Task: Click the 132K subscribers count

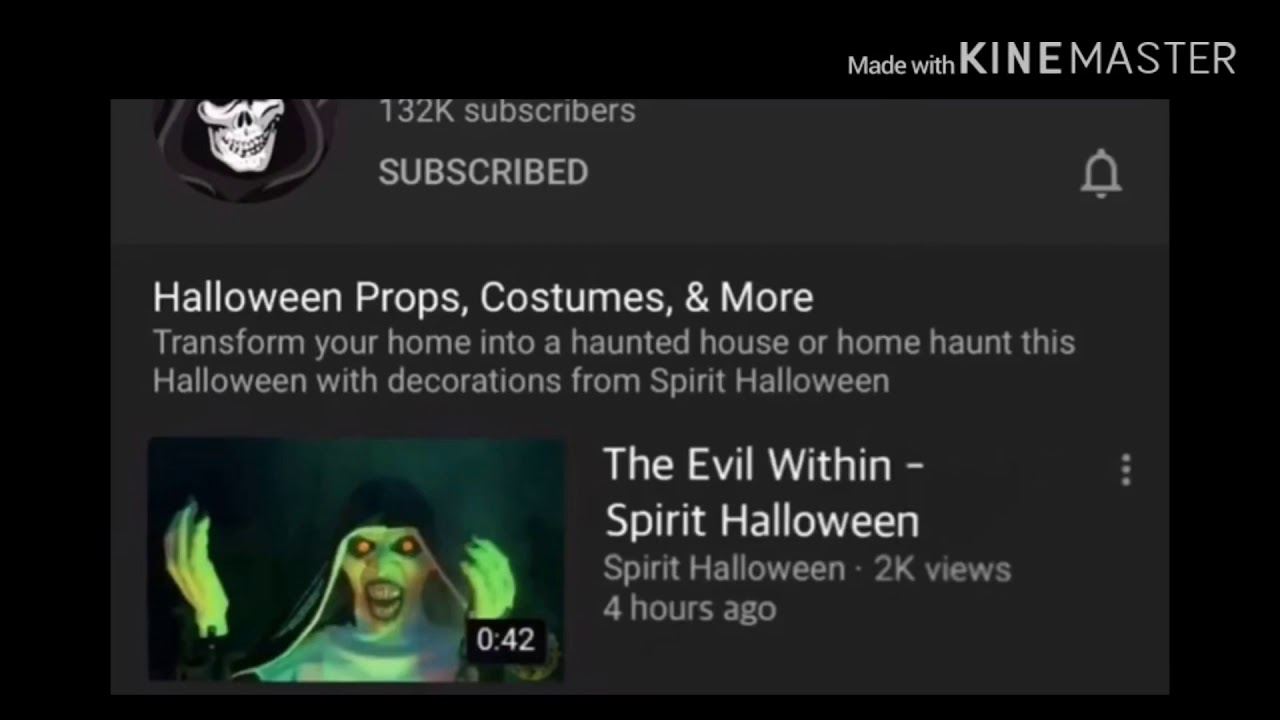Action: (x=507, y=110)
